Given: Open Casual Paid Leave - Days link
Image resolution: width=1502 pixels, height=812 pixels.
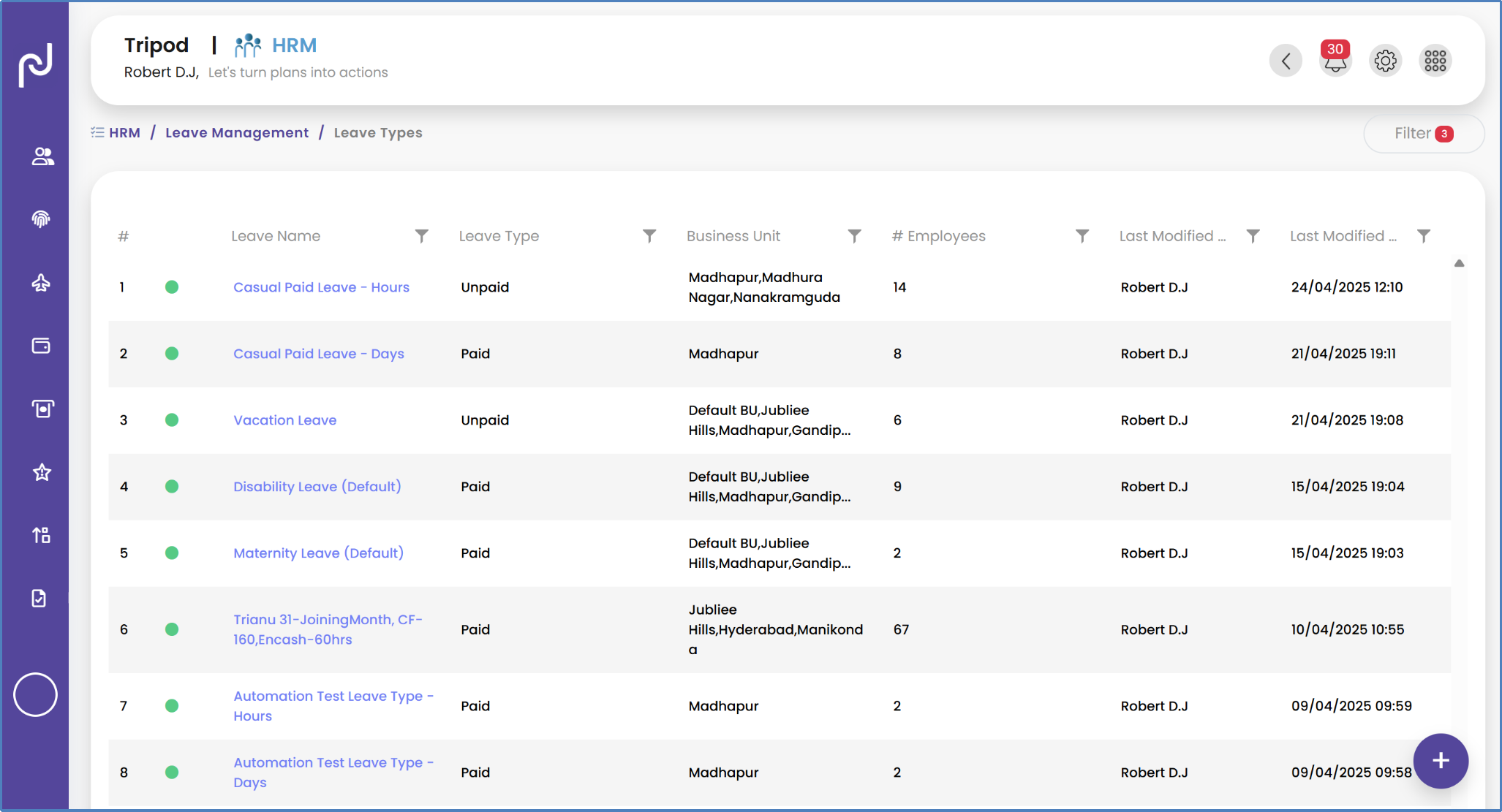Looking at the screenshot, I should [x=319, y=354].
